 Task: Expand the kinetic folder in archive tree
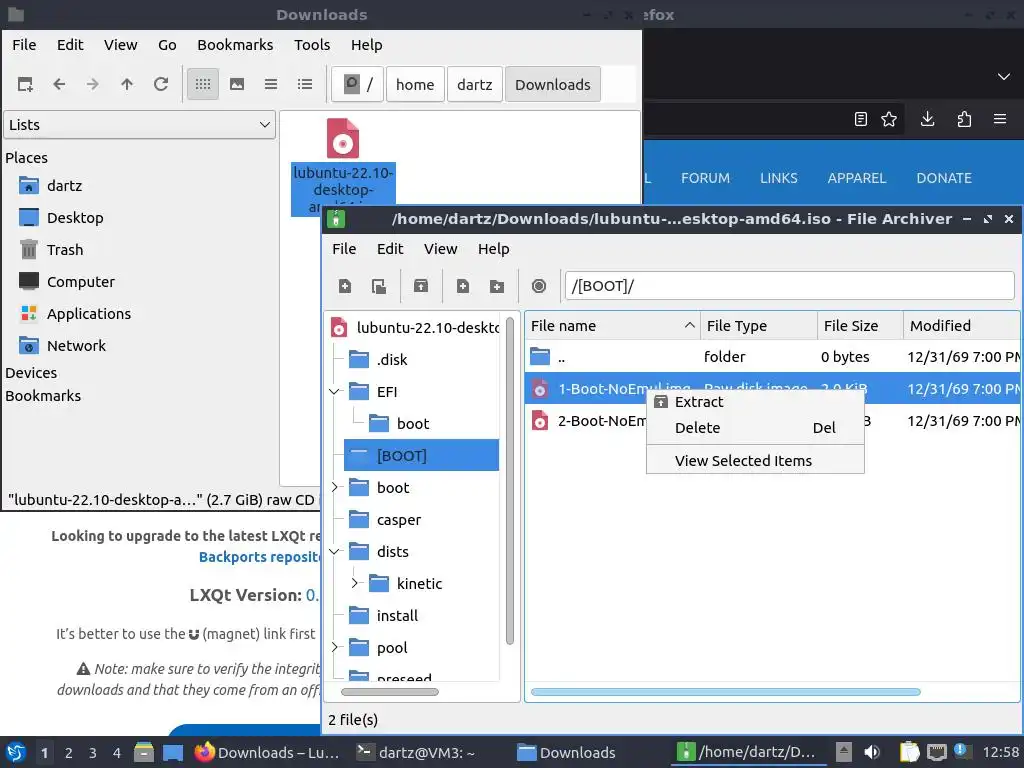355,583
